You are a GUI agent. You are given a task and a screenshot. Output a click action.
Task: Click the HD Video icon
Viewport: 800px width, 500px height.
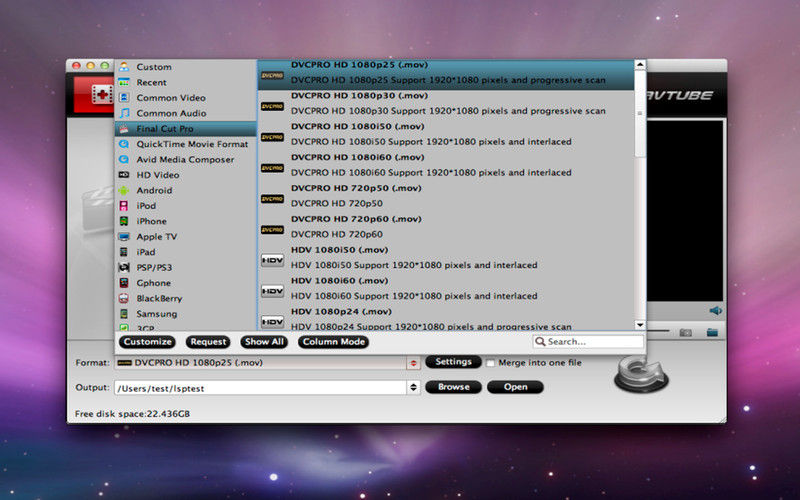point(124,174)
